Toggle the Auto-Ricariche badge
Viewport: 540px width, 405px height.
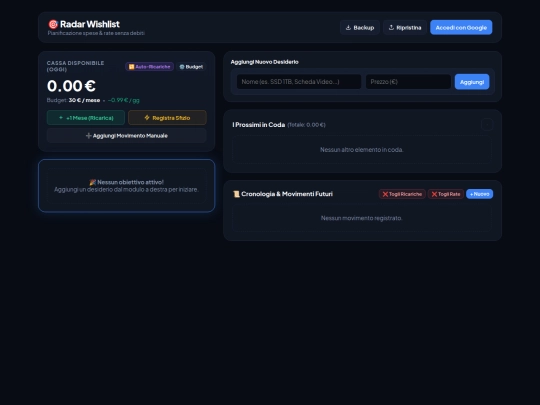pyautogui.click(x=149, y=67)
